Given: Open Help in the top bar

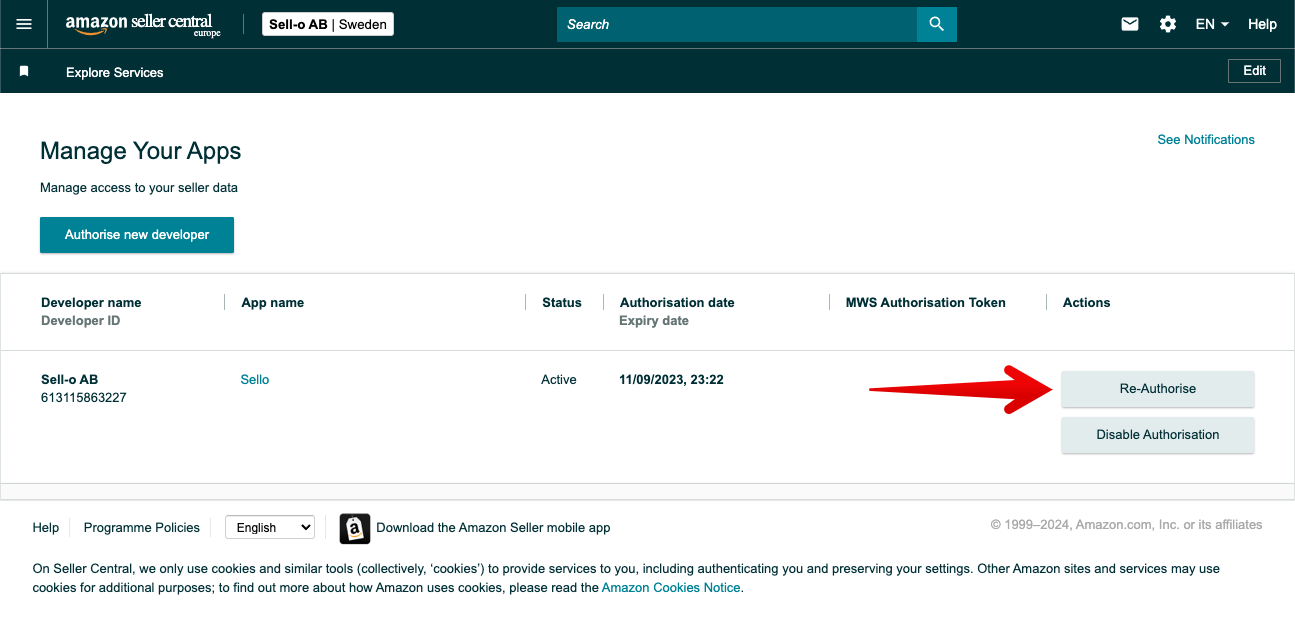Looking at the screenshot, I should (1262, 24).
